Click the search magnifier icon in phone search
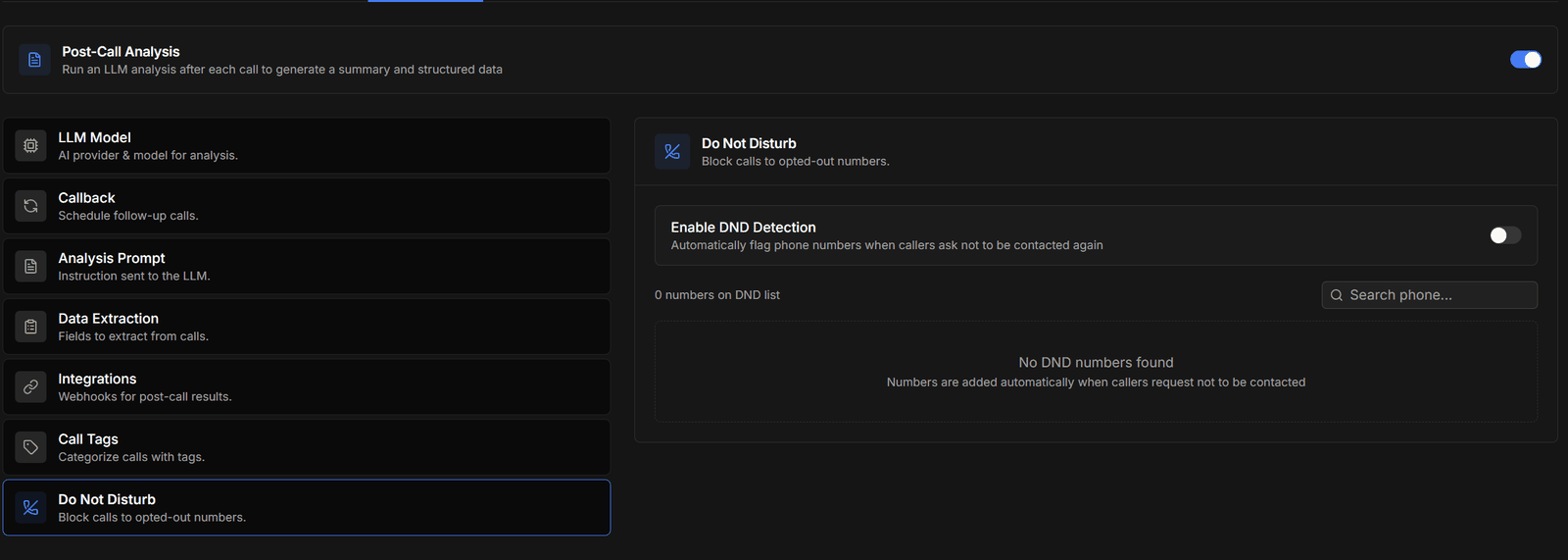The height and width of the screenshot is (560, 1568). (1337, 295)
